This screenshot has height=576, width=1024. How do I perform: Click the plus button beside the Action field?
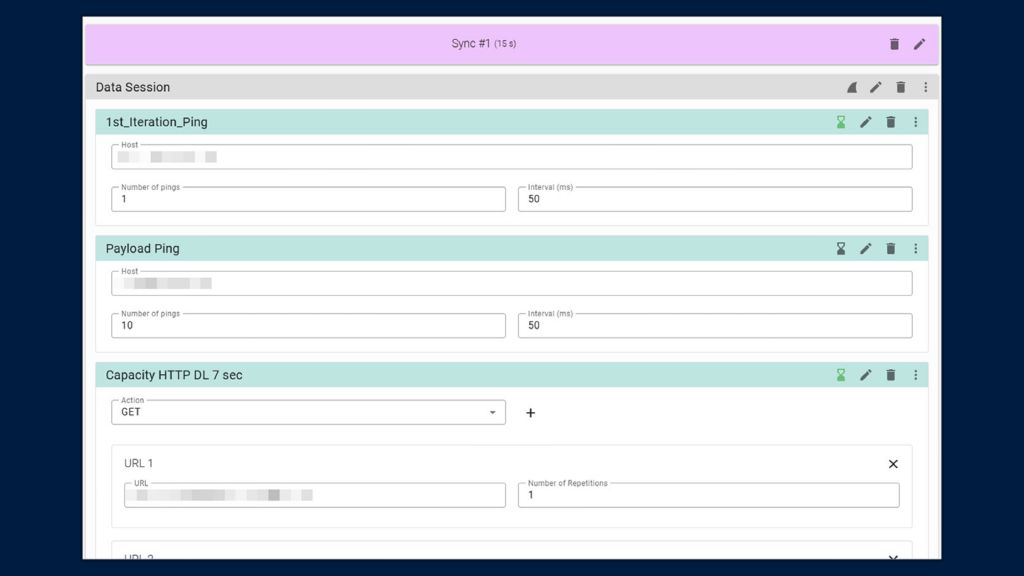coord(530,412)
